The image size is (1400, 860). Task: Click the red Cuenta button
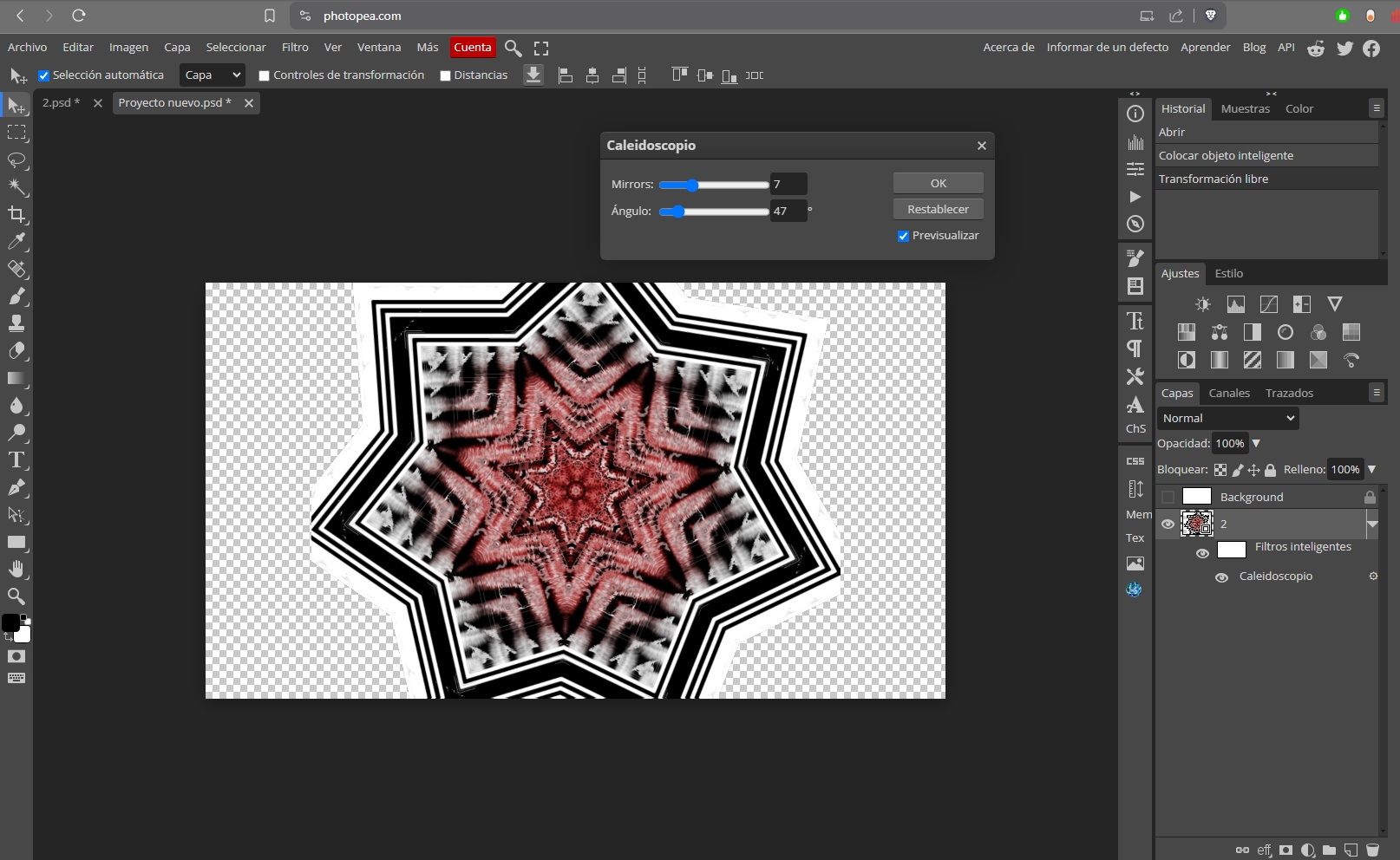click(x=473, y=48)
